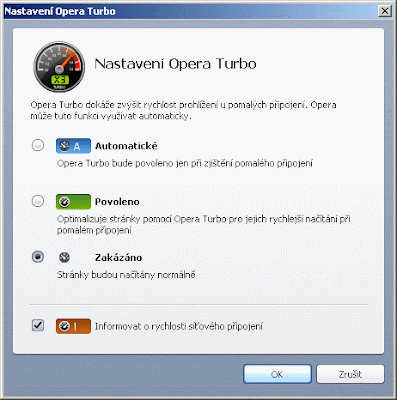Click the large Nastavení Opera Turbo heading
This screenshot has height=400, width=397.
tap(175, 64)
